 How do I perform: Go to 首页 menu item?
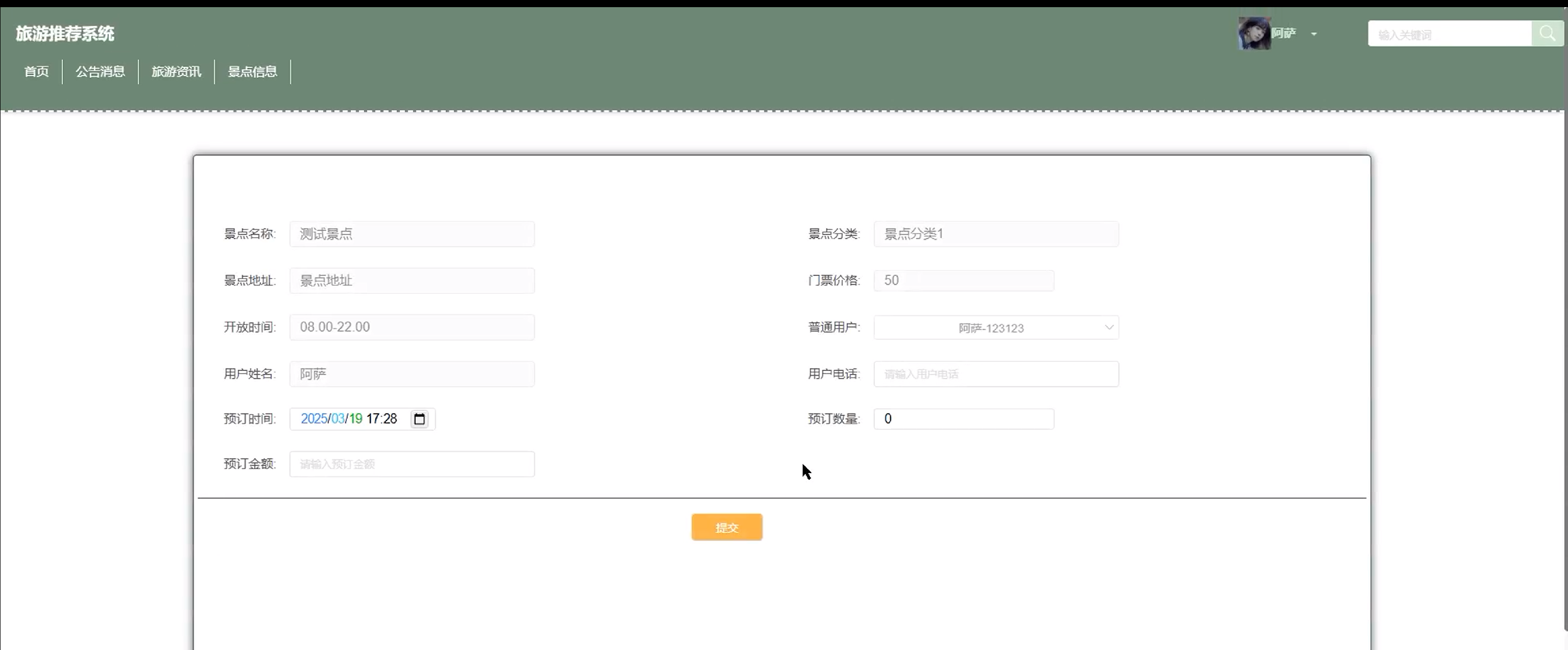tap(37, 72)
